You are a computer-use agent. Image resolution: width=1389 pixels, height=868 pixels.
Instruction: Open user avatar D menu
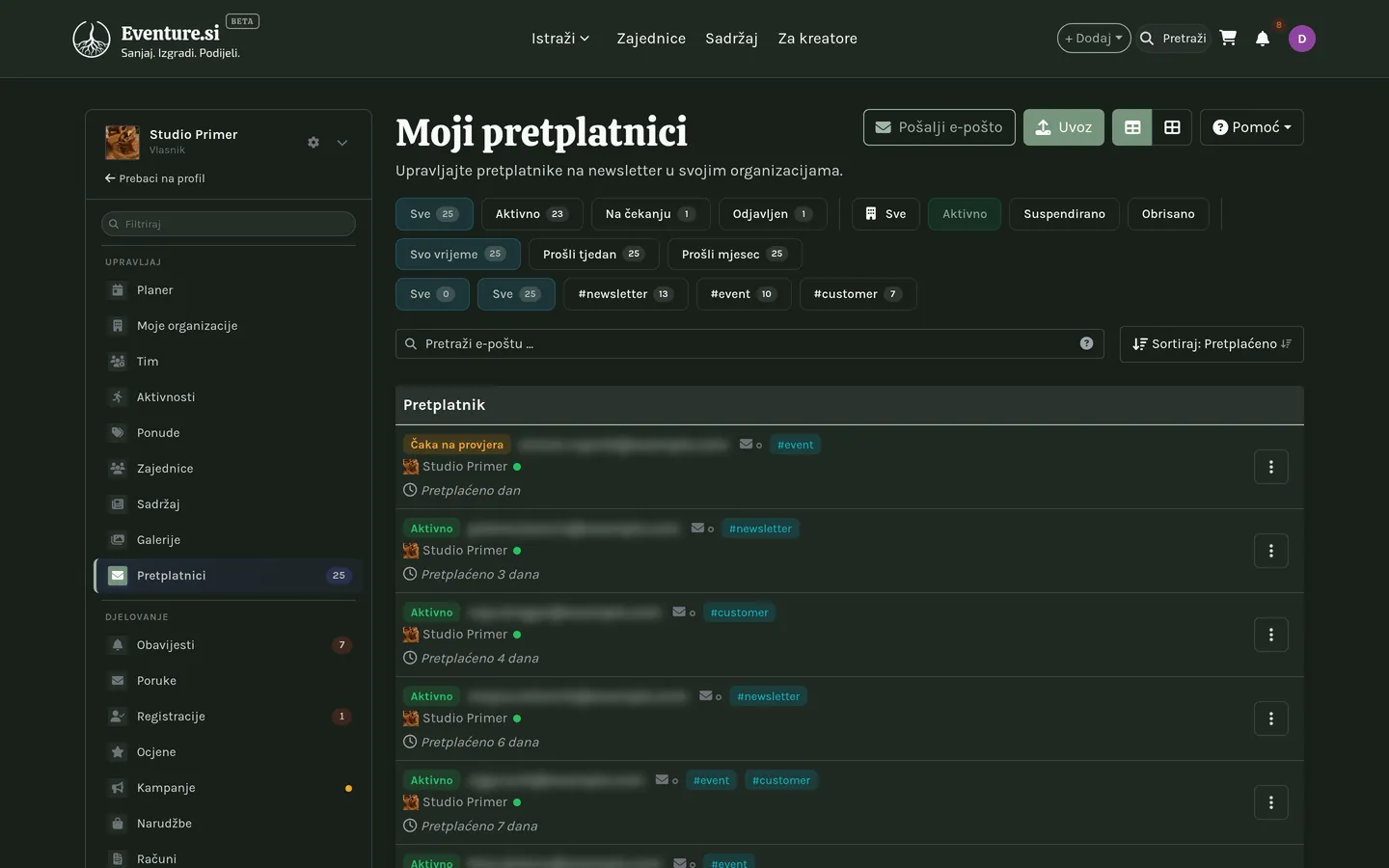point(1302,39)
